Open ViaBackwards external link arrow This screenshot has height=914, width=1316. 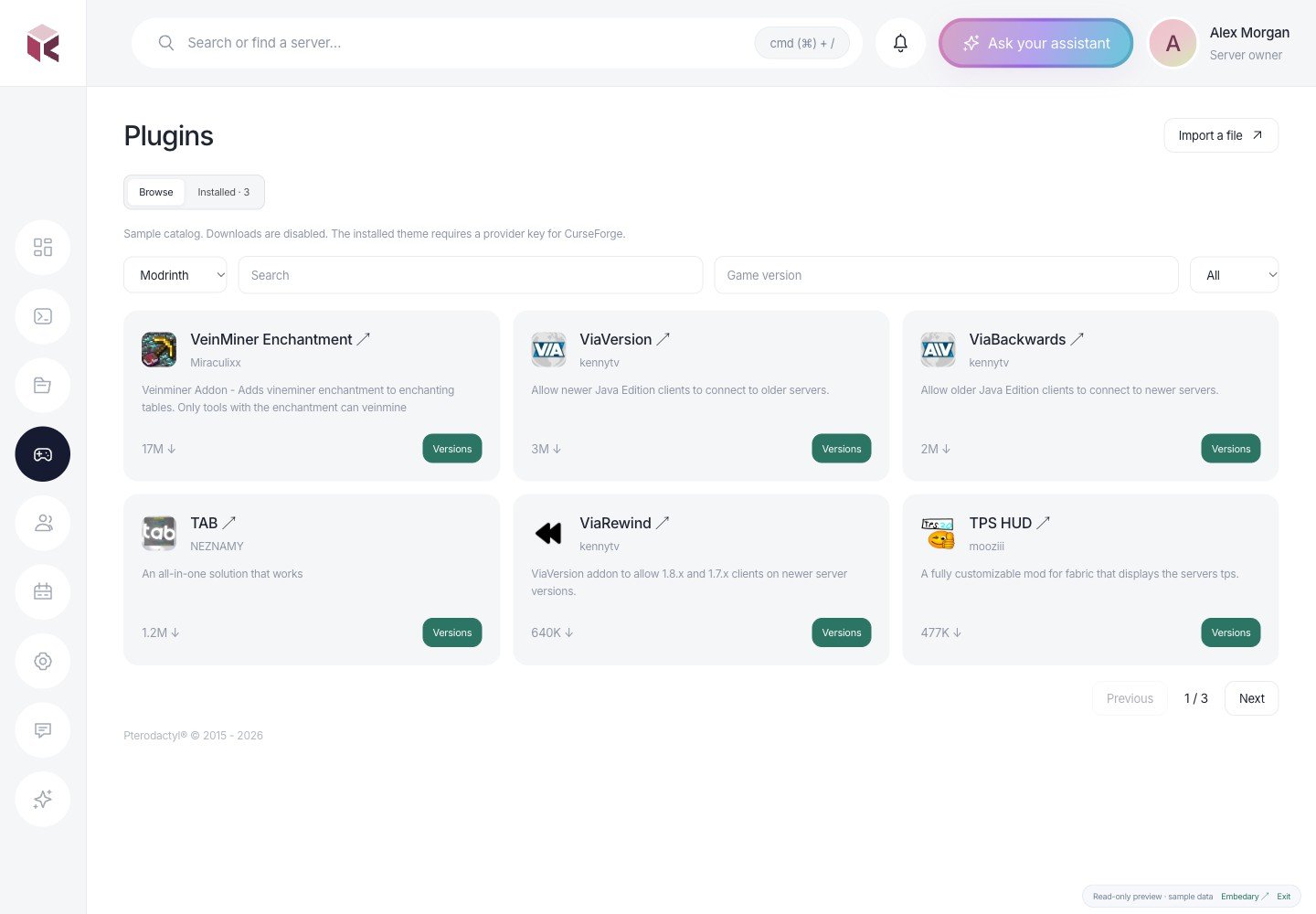pyautogui.click(x=1077, y=339)
